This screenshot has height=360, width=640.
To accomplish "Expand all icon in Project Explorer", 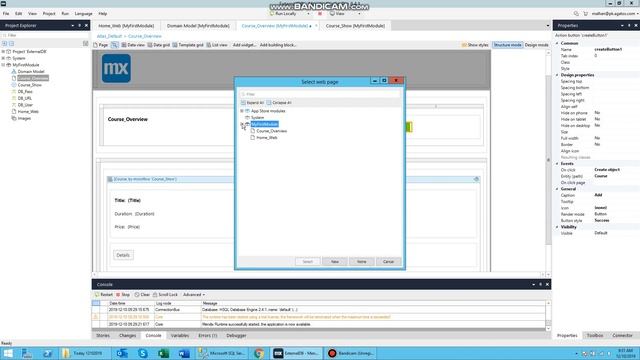I will [4, 43].
